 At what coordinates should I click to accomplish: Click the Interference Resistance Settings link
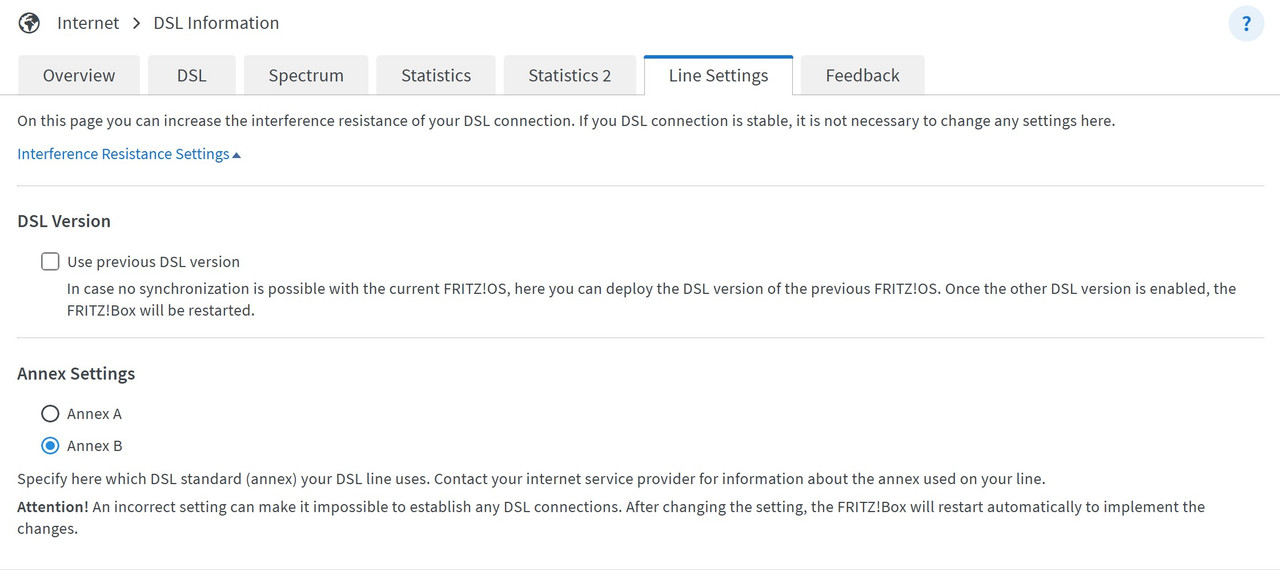(x=123, y=154)
